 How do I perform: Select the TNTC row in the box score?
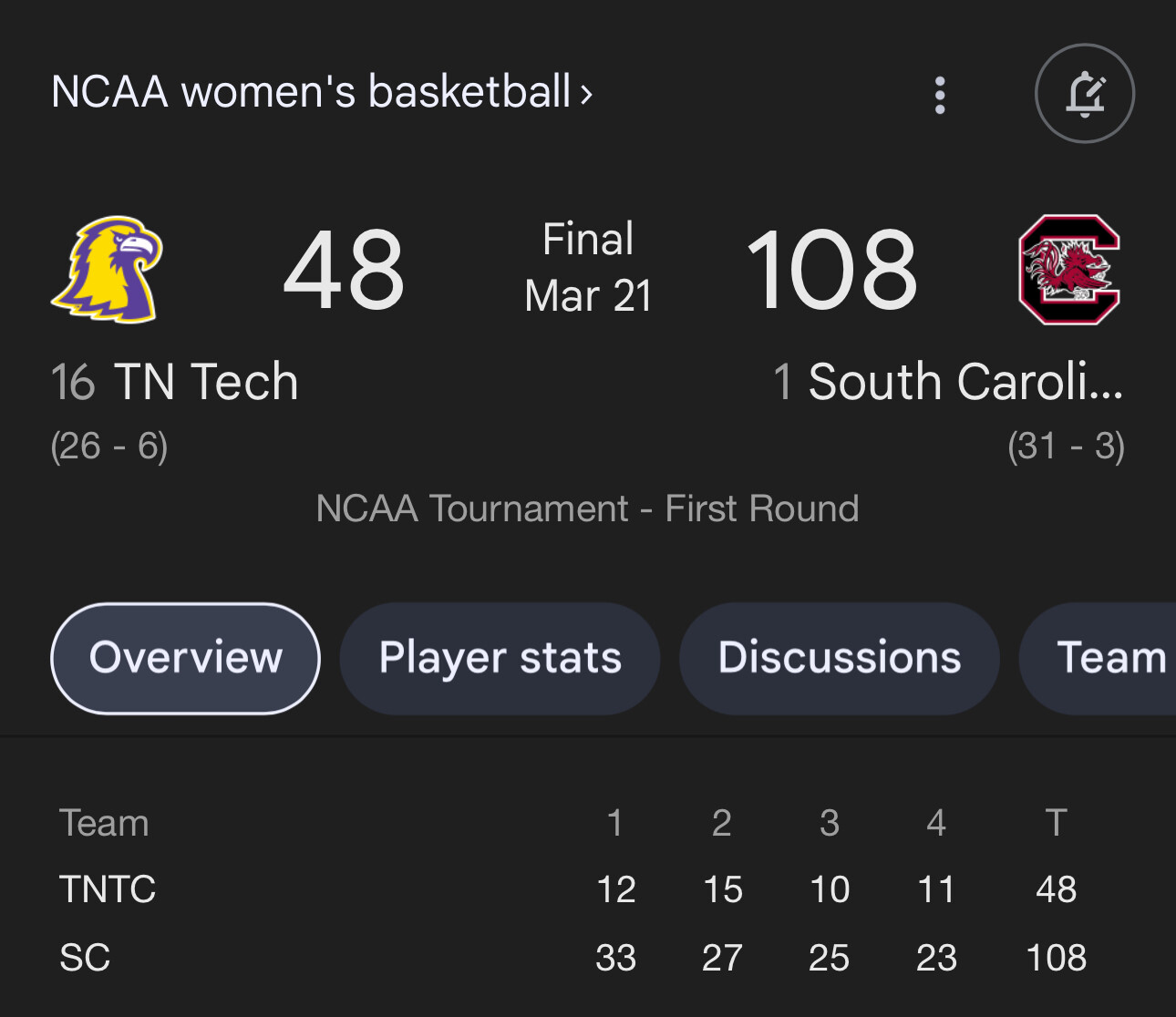point(108,889)
